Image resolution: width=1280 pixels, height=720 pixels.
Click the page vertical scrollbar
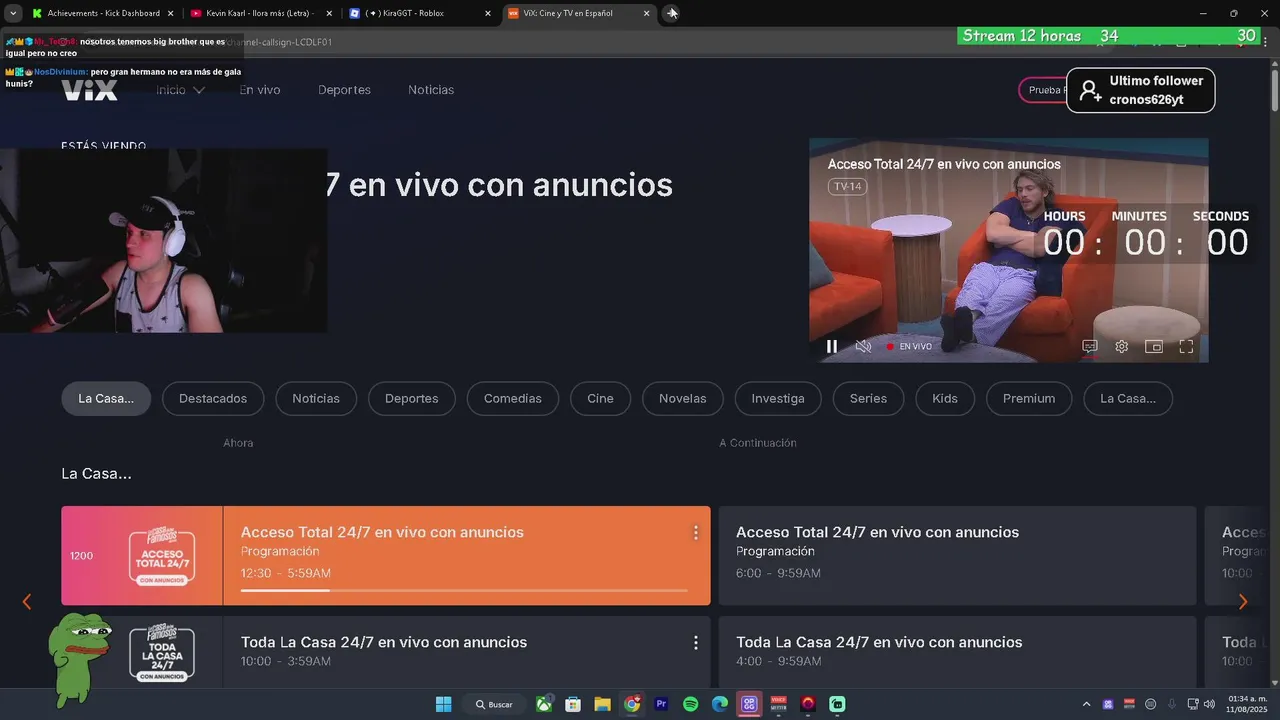(1274, 90)
